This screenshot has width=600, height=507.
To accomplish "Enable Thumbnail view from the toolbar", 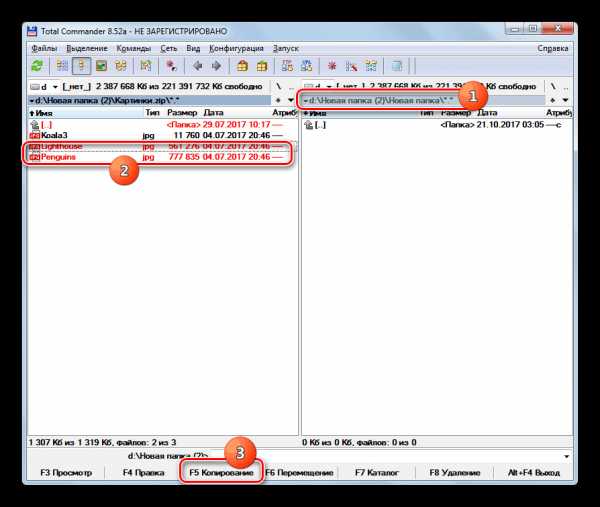I will tap(101, 66).
